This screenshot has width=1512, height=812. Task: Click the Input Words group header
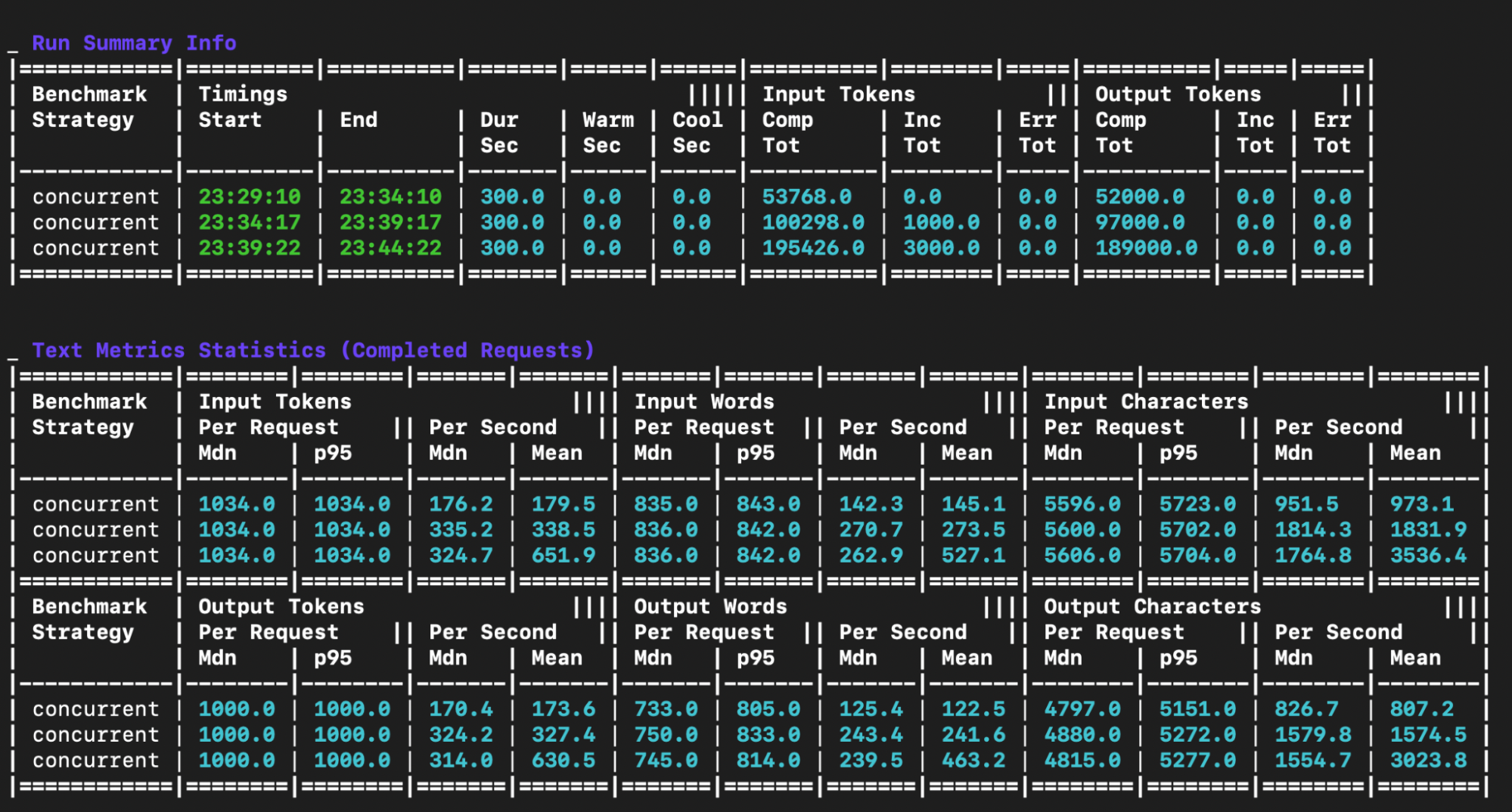click(x=703, y=402)
